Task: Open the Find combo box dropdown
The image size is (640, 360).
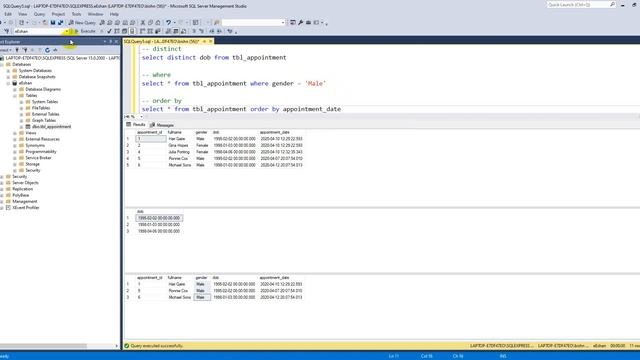Action: point(283,22)
